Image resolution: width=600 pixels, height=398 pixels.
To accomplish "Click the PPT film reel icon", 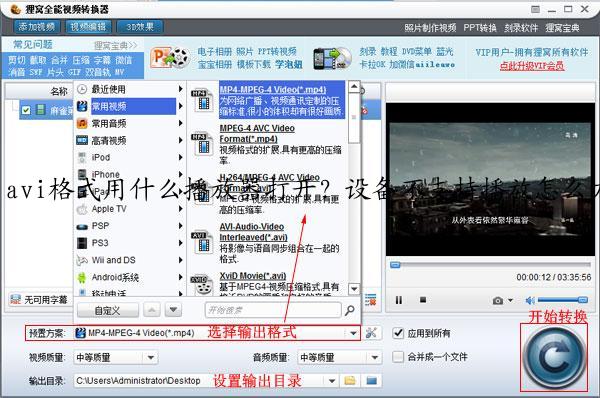I will coord(170,58).
